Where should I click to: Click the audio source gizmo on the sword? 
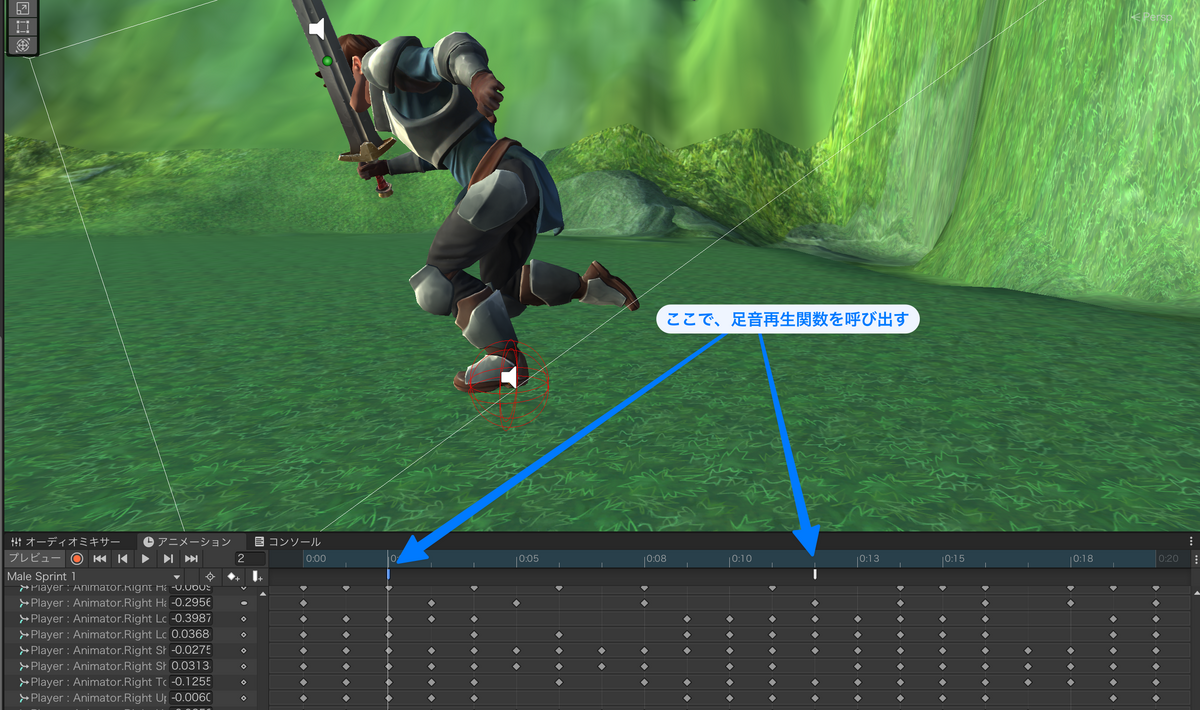tap(316, 29)
